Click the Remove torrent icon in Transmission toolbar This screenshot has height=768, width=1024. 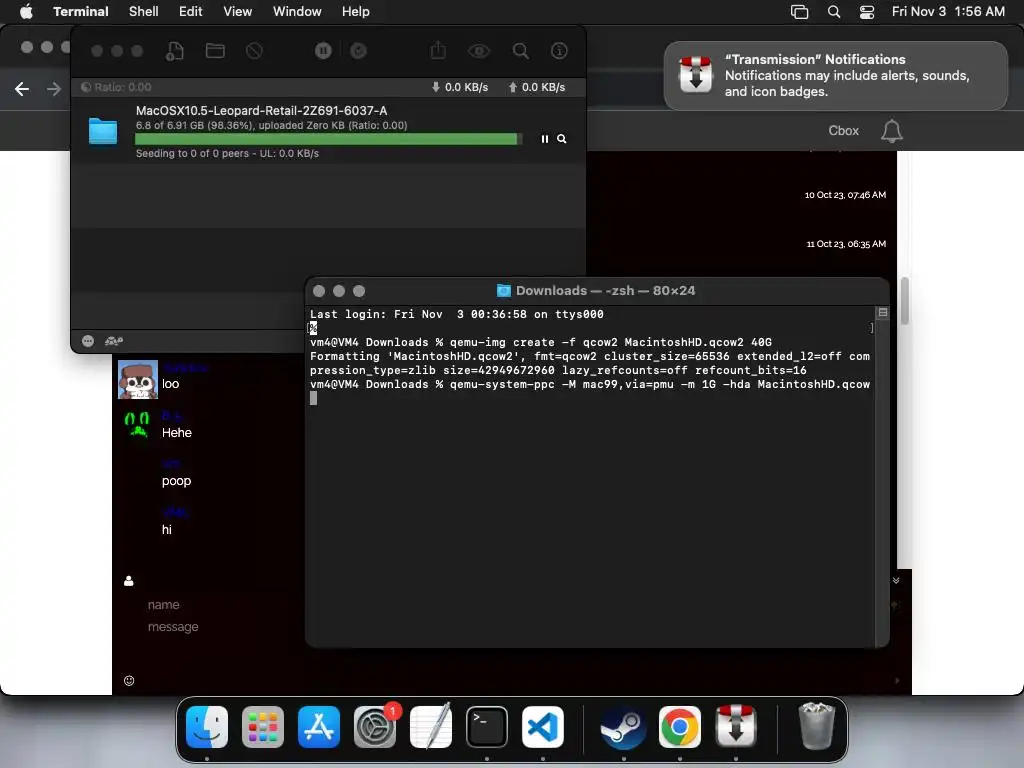[x=255, y=51]
